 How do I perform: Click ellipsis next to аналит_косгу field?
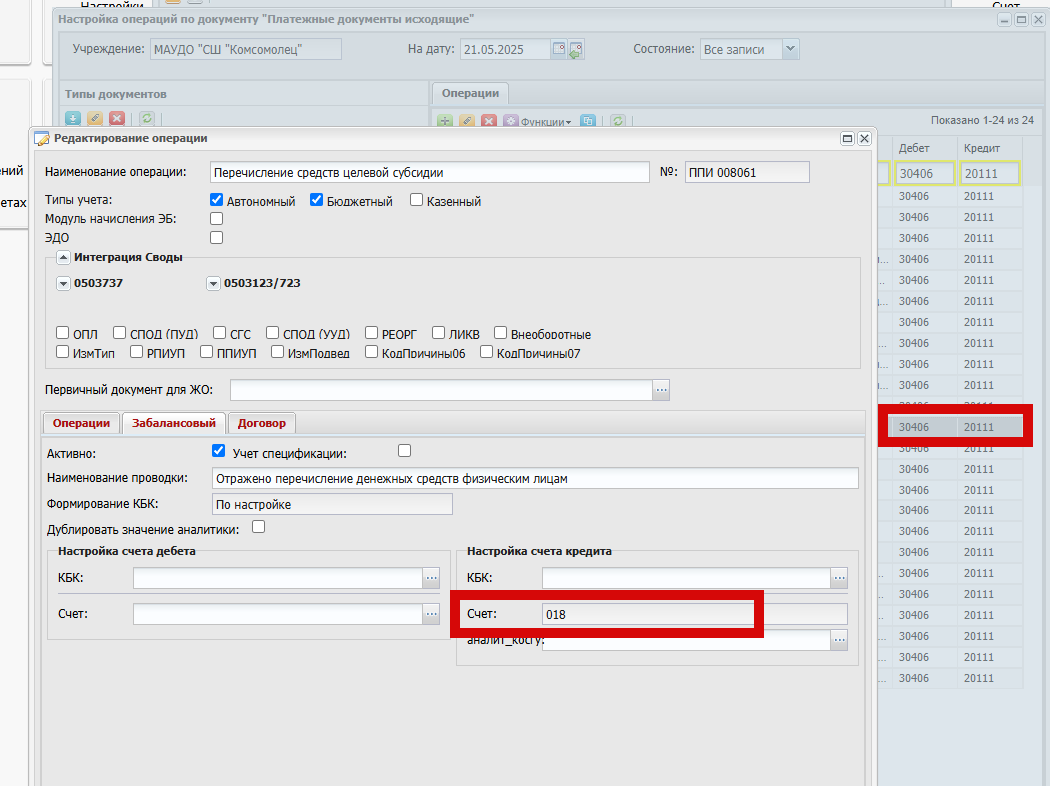coord(839,640)
